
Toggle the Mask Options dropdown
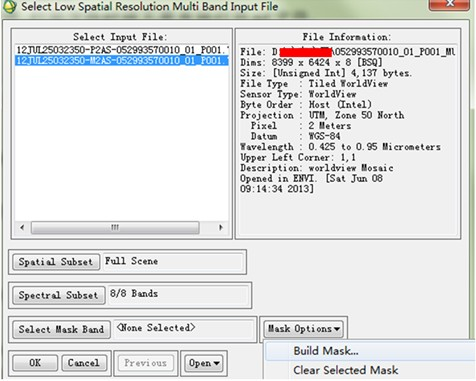(x=304, y=329)
